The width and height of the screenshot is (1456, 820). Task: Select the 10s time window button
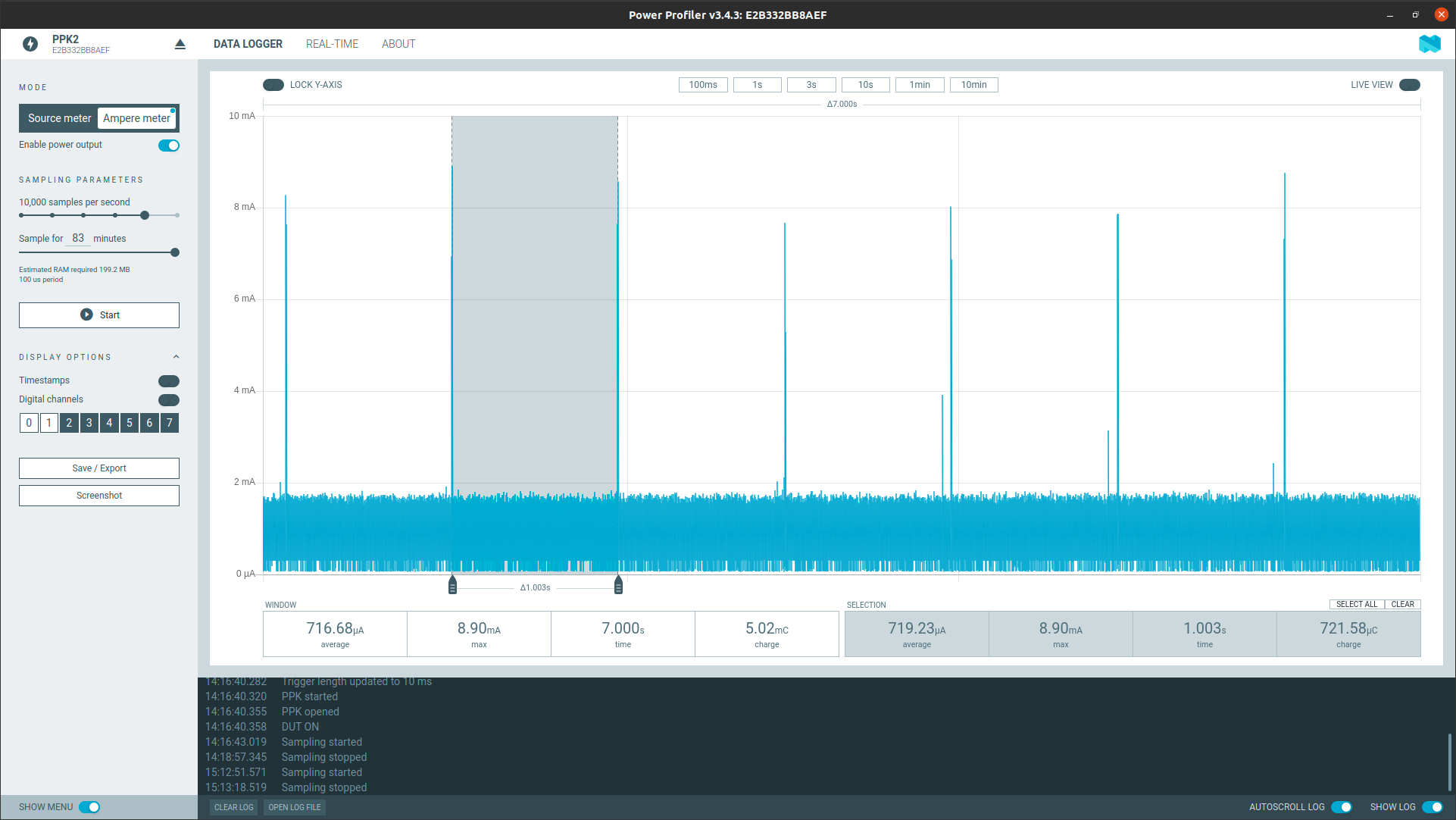(866, 85)
